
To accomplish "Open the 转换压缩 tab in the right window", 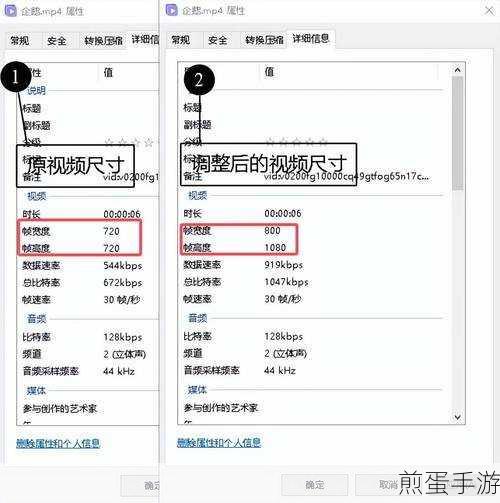I will (264, 40).
